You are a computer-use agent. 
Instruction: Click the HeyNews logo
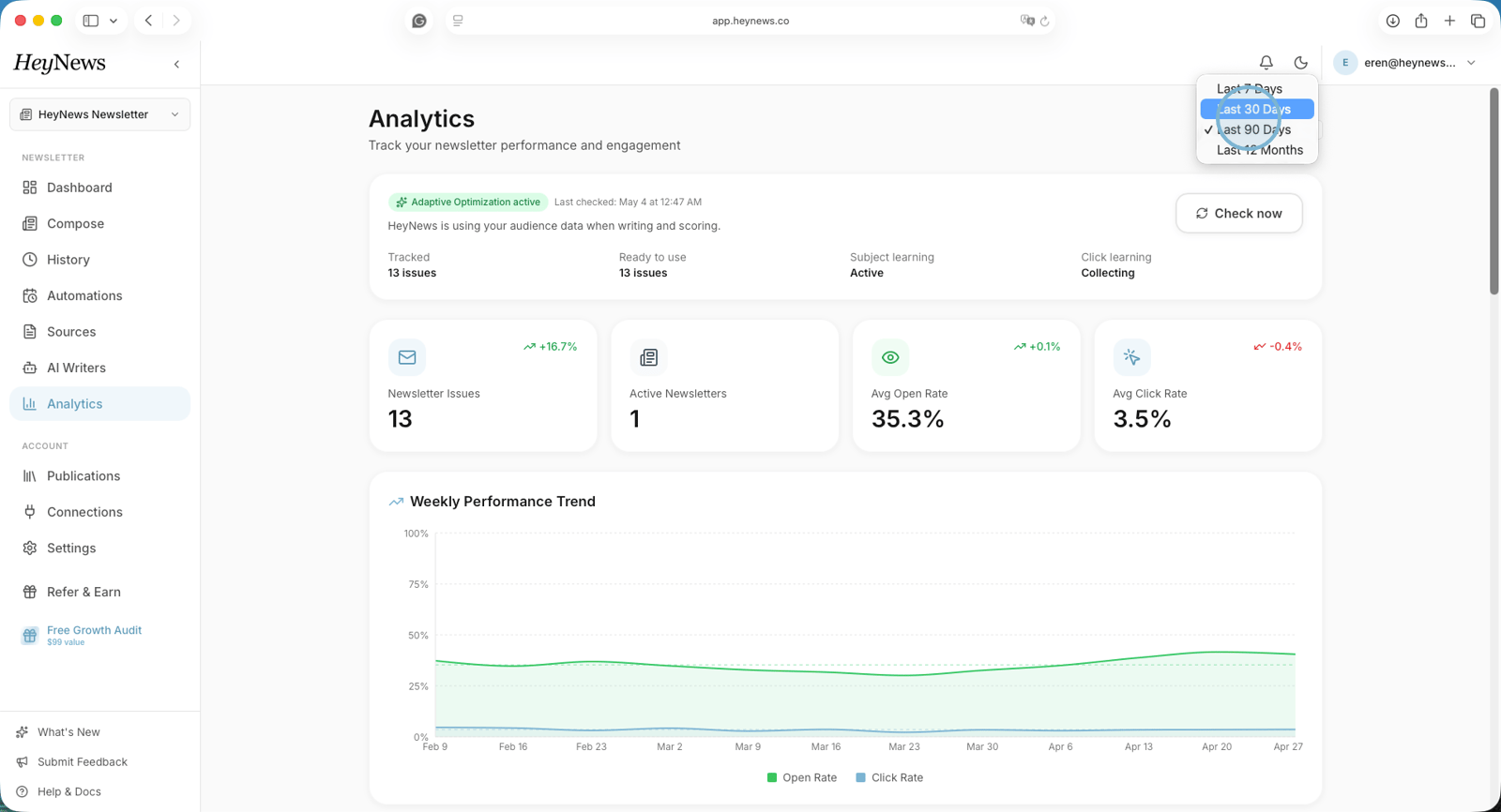coord(59,63)
